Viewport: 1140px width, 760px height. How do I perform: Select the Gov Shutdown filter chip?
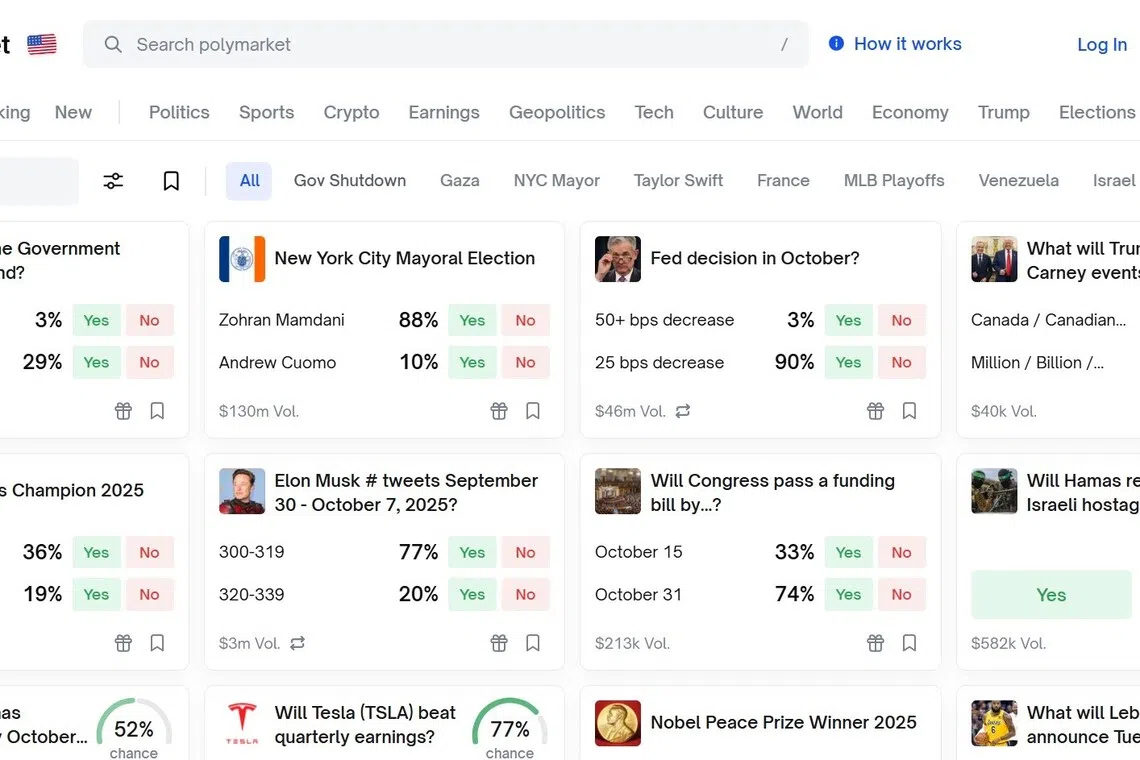click(x=350, y=180)
